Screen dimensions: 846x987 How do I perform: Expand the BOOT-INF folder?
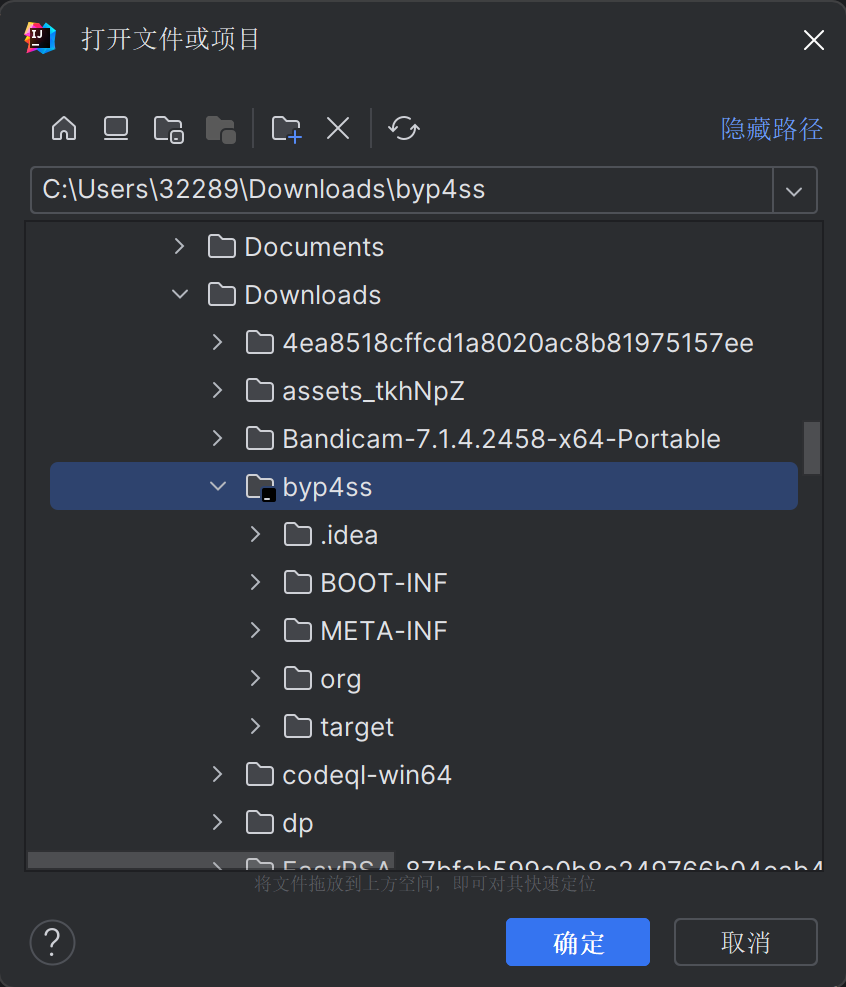click(x=256, y=582)
